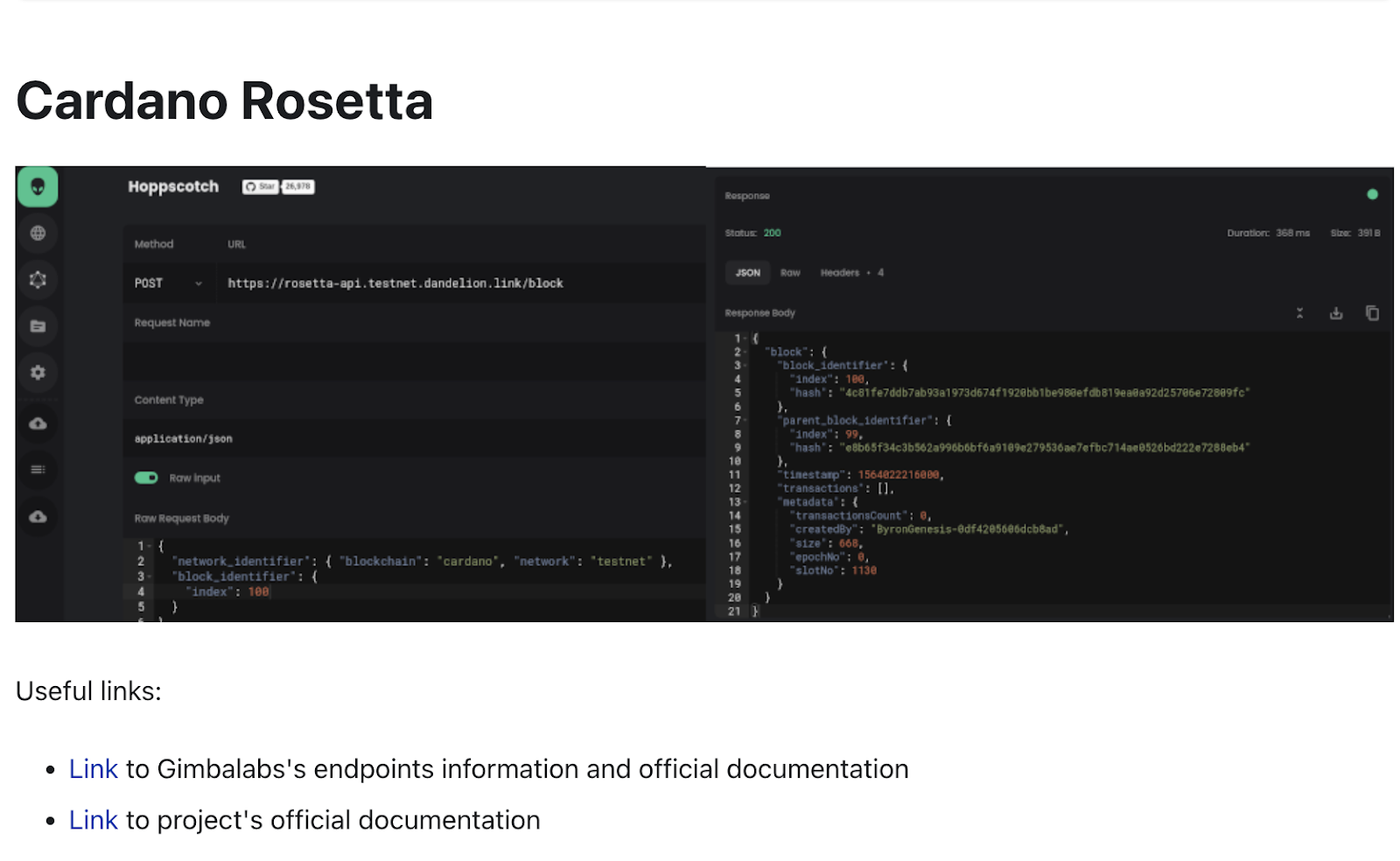Click the "slotNo": 1130 line
The height and width of the screenshot is (861, 1400).
(834, 570)
